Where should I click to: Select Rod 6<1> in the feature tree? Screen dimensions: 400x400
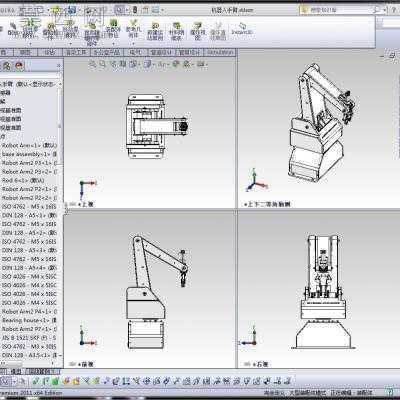click(23, 180)
